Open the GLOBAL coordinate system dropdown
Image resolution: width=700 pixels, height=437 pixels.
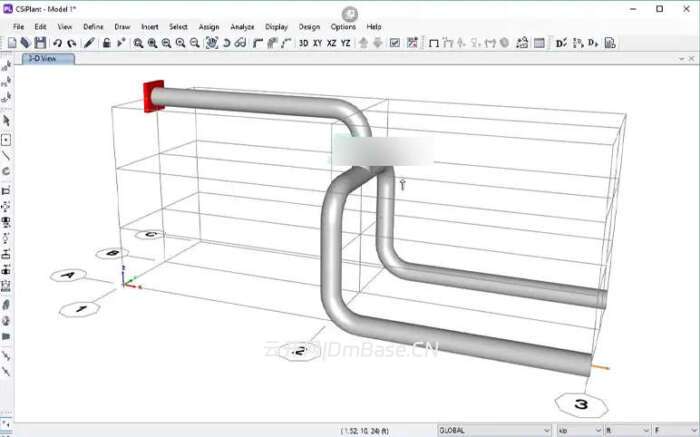coord(495,430)
